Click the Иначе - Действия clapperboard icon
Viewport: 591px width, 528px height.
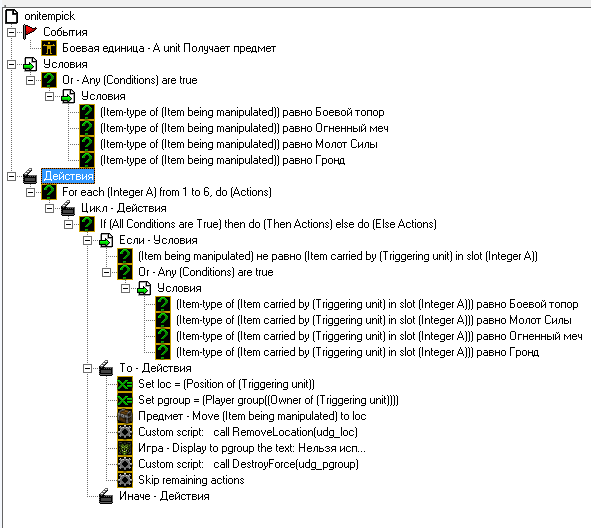click(106, 496)
